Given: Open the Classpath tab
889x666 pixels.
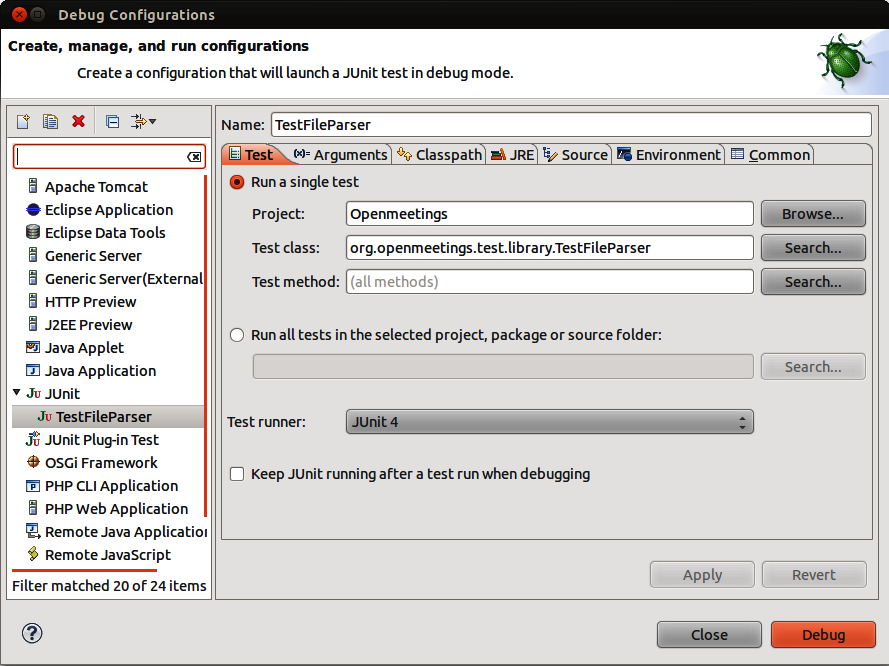Looking at the screenshot, I should click(440, 155).
